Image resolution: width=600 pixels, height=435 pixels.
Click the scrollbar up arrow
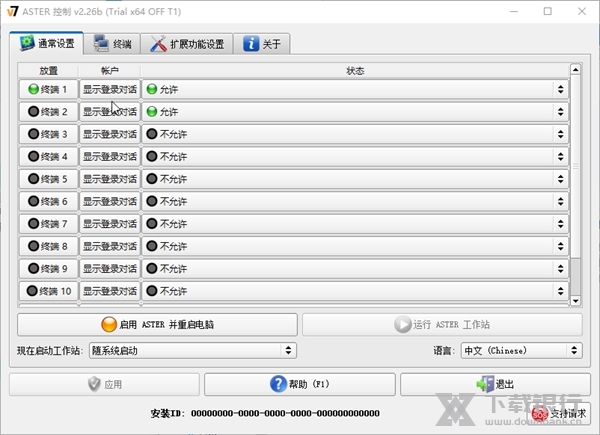coord(576,69)
